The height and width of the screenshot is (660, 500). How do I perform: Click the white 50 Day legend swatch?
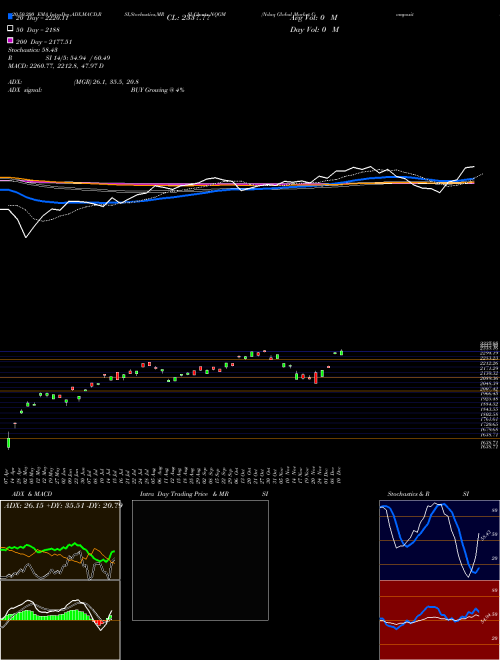click(x=10, y=29)
